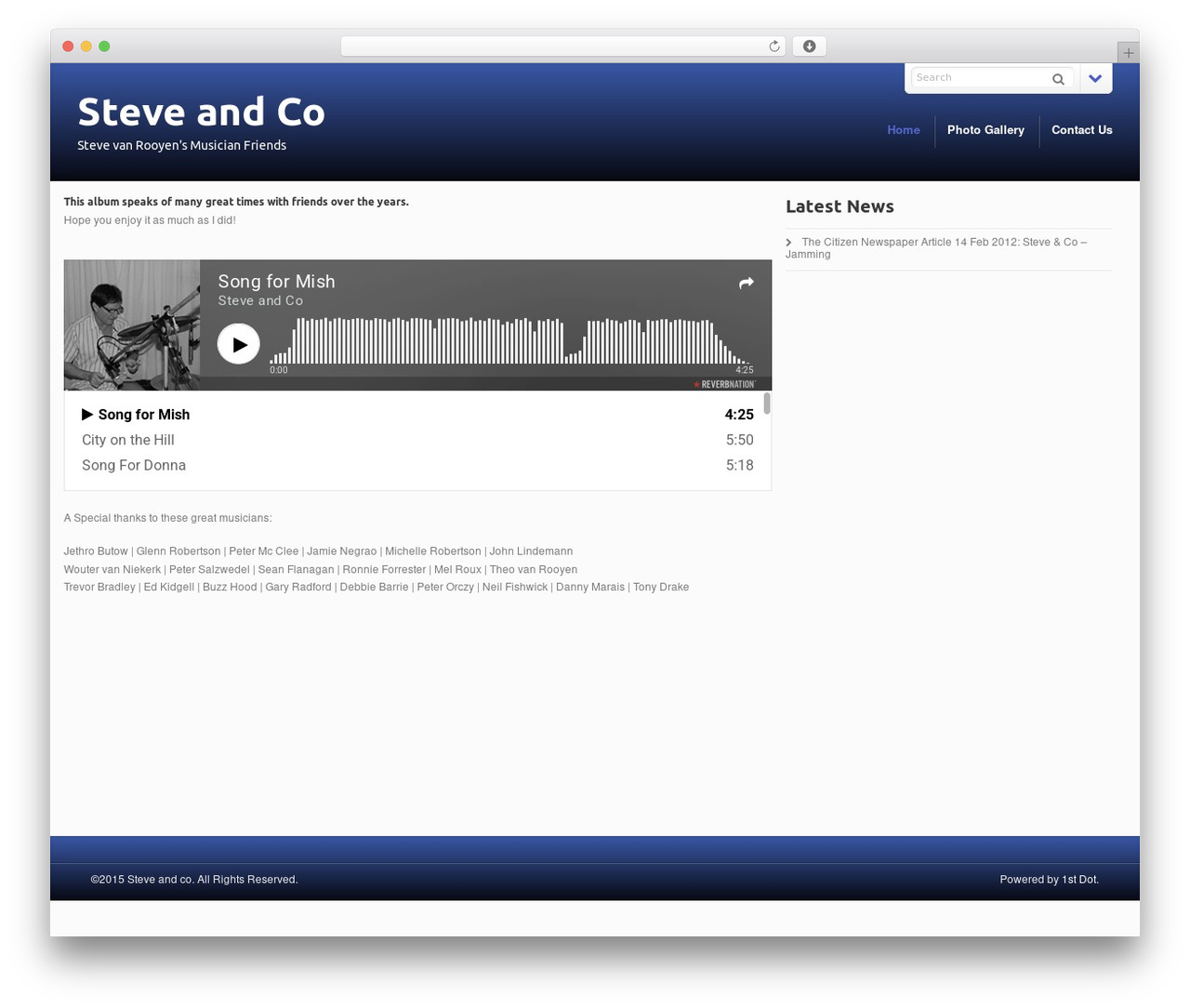Image resolution: width=1190 pixels, height=1008 pixels.
Task: Expand the blue chevron beside the search box
Action: coord(1095,78)
